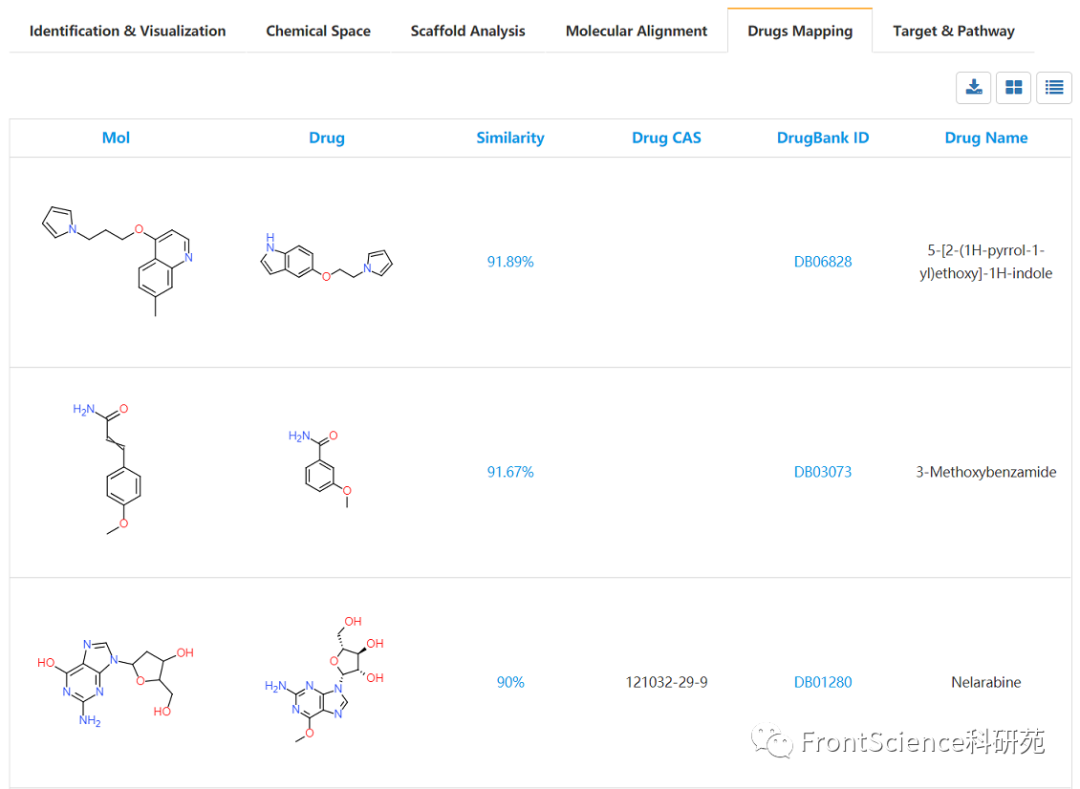
Task: Click the 91.67% similarity value
Action: [510, 472]
